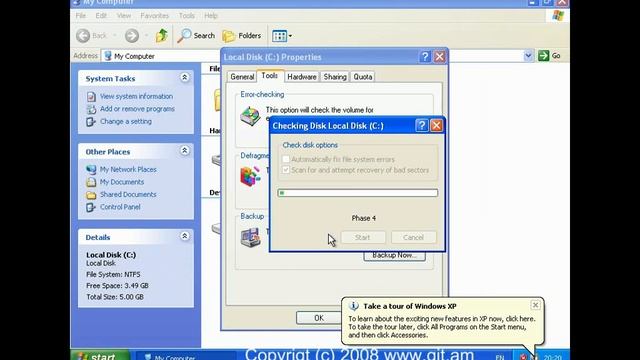
Task: Open the File menu
Action: [81, 16]
